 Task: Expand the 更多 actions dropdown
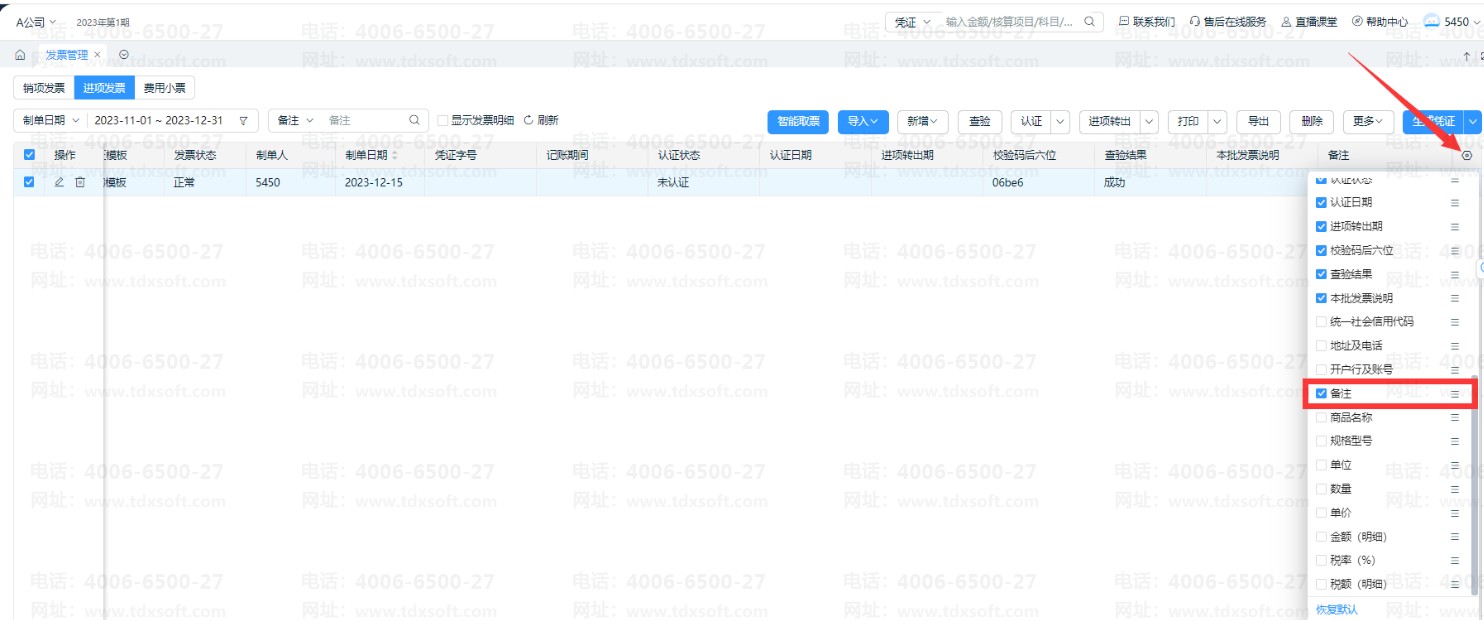click(x=1367, y=121)
